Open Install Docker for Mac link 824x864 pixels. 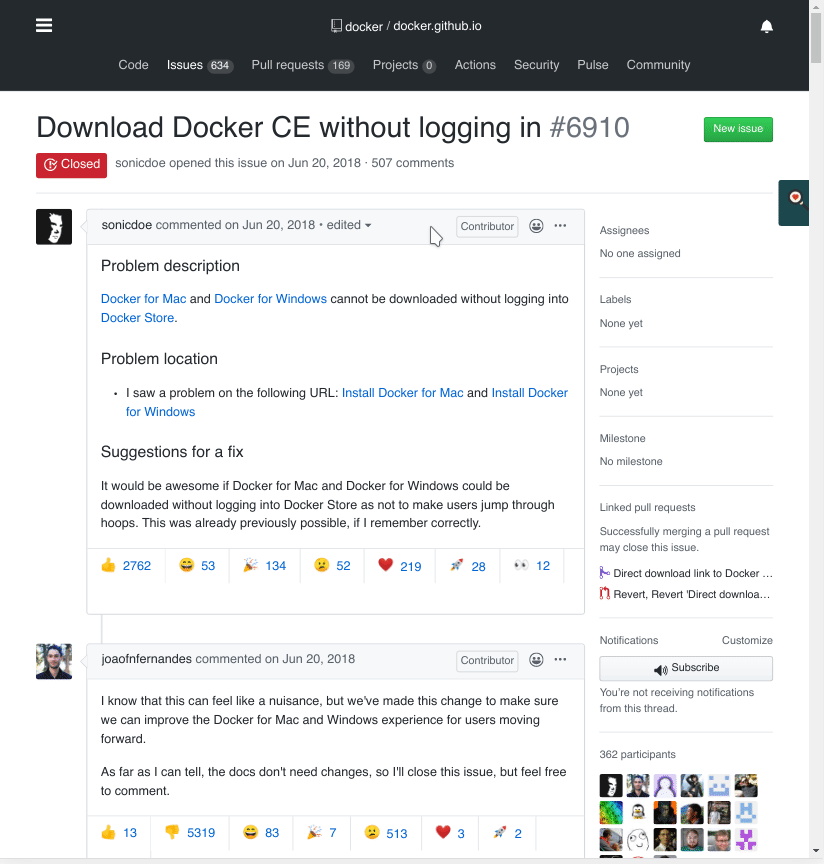tap(402, 393)
